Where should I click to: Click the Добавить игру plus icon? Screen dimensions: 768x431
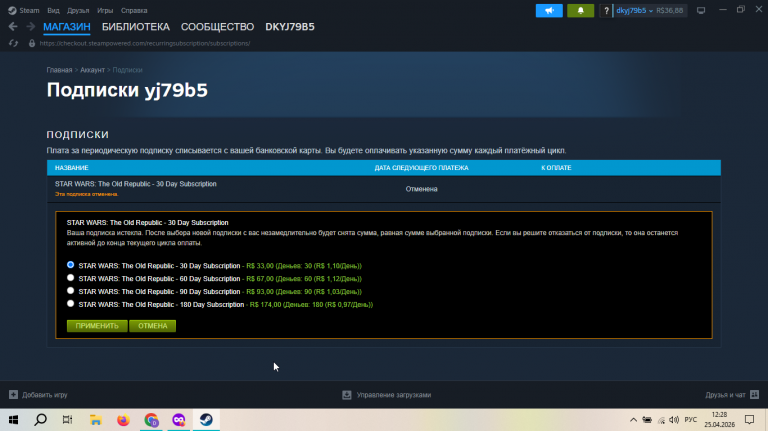(x=13, y=395)
